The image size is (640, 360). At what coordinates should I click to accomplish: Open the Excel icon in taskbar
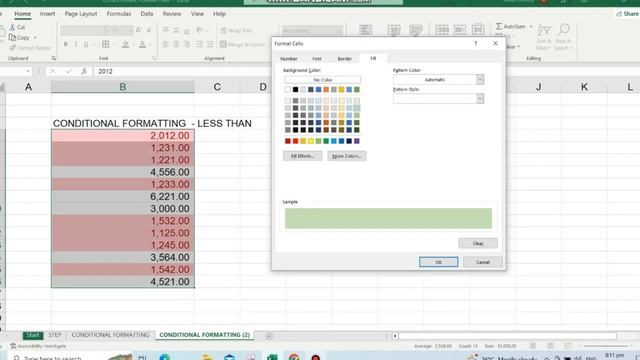point(272,357)
